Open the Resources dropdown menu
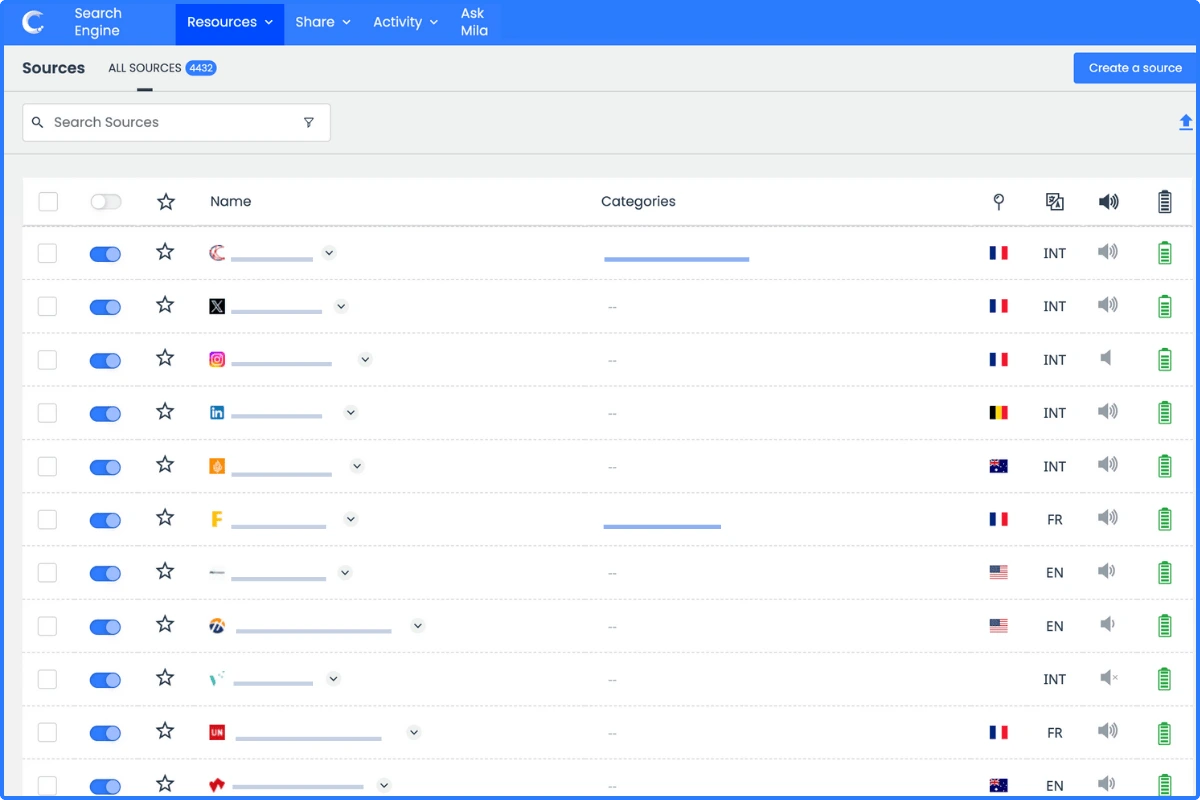Image resolution: width=1200 pixels, height=800 pixels. [x=230, y=22]
